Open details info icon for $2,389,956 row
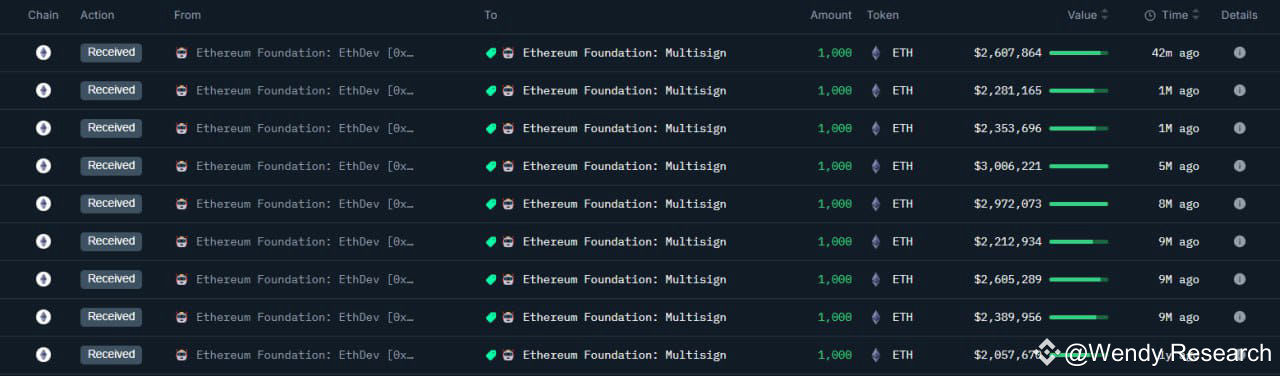1280x376 pixels. [1239, 317]
